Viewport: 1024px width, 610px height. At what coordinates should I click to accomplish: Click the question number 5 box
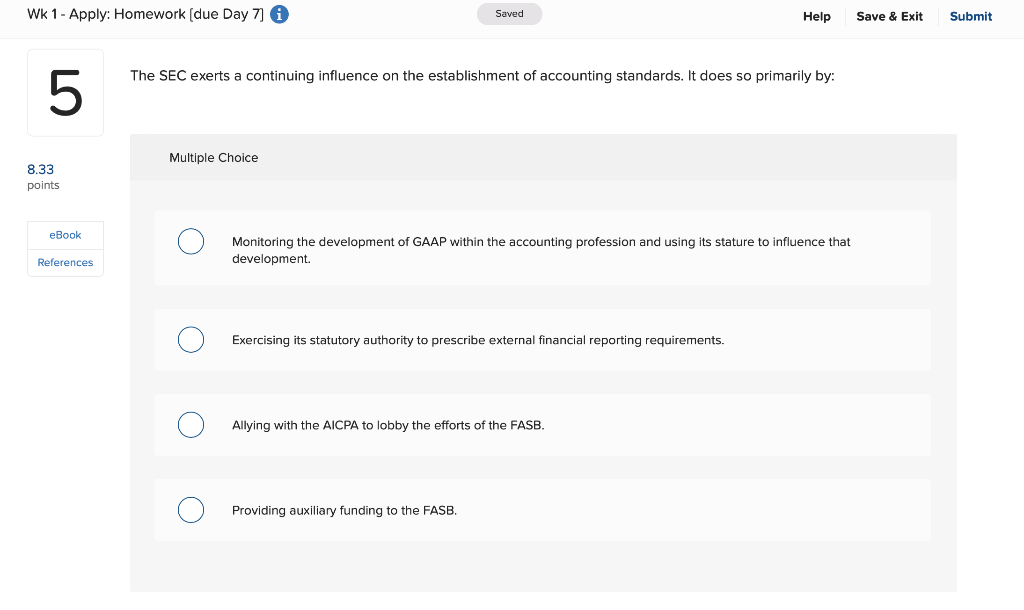click(x=65, y=91)
